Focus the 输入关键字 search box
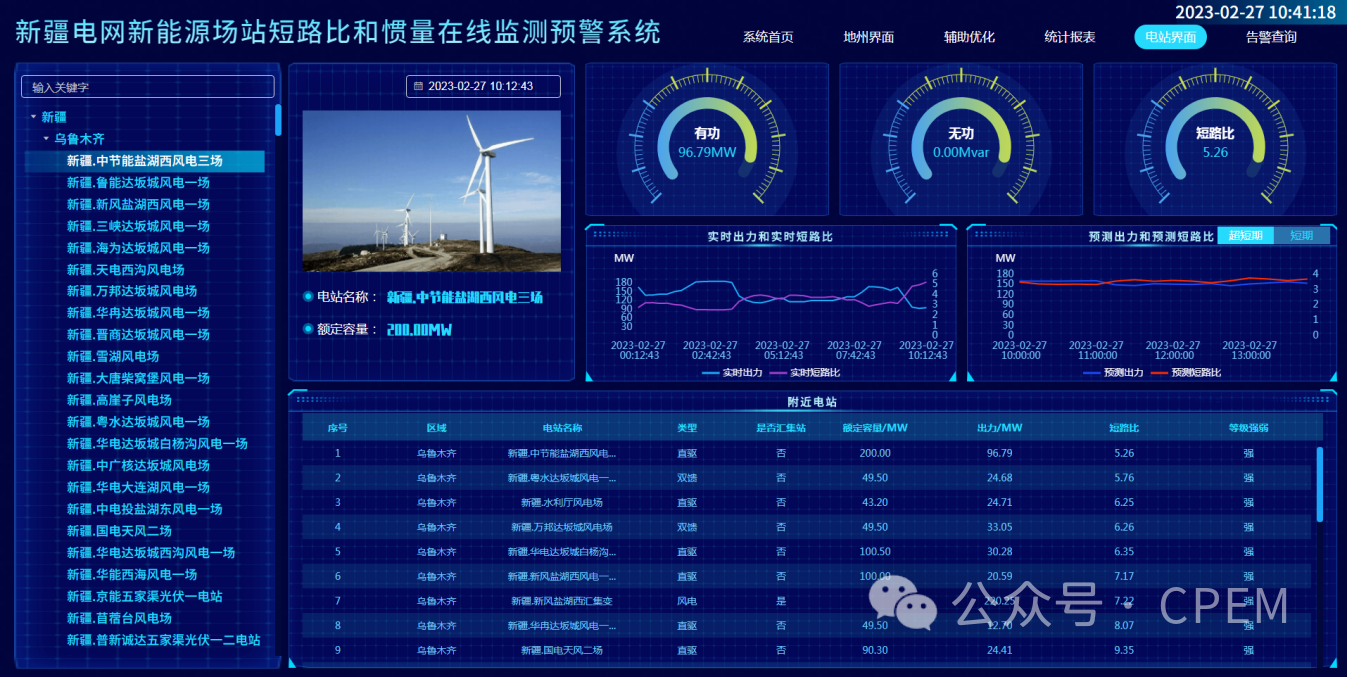Viewport: 1347px width, 677px height. [147, 87]
